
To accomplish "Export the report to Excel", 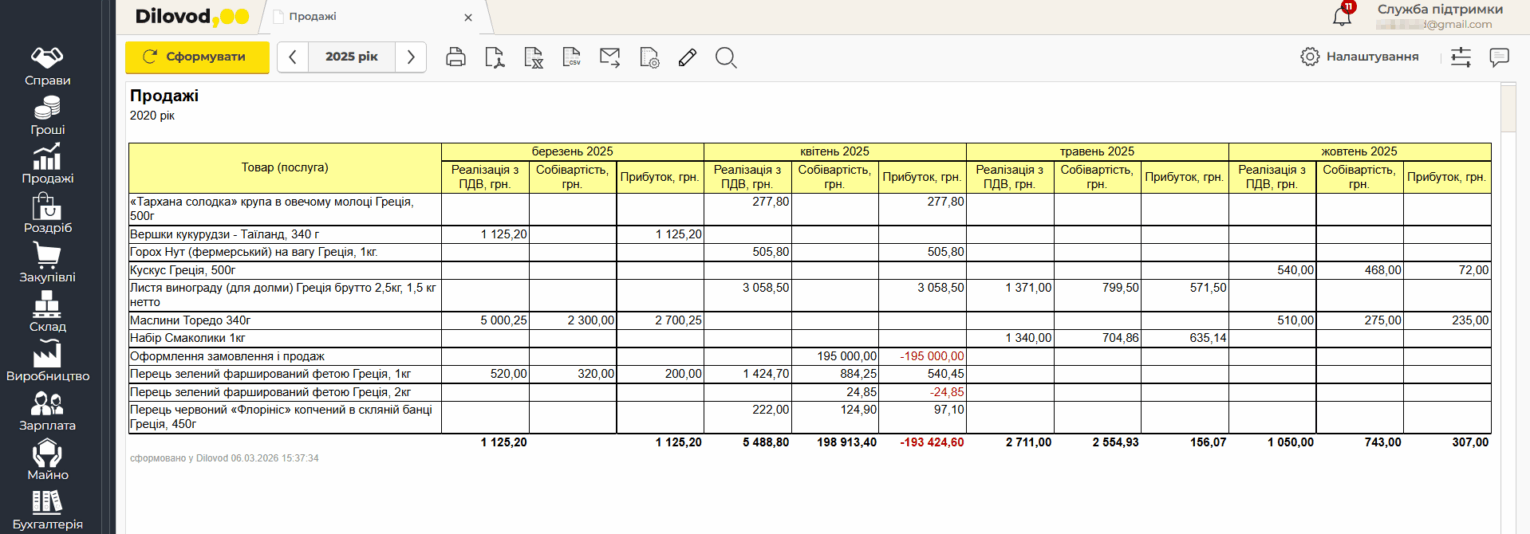I will coord(533,57).
